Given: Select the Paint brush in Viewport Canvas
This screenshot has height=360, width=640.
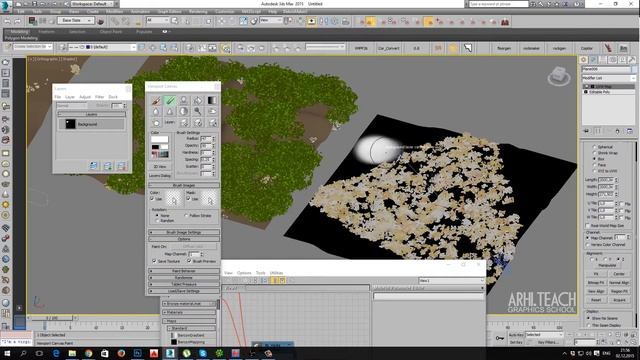Looking at the screenshot, I should tap(156, 100).
